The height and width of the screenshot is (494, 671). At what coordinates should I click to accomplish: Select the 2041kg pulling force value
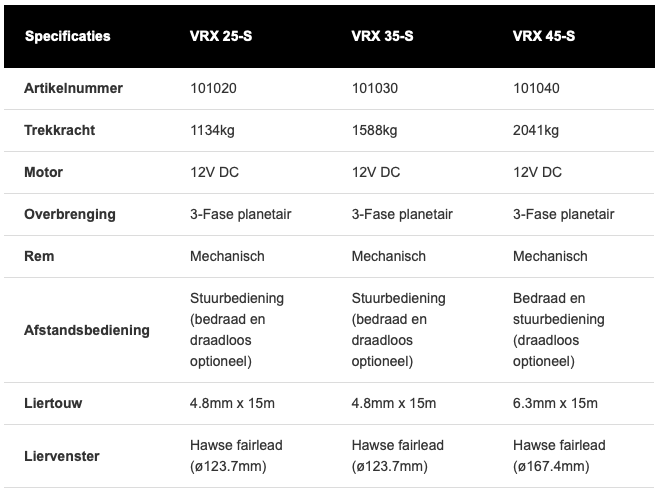(x=536, y=130)
